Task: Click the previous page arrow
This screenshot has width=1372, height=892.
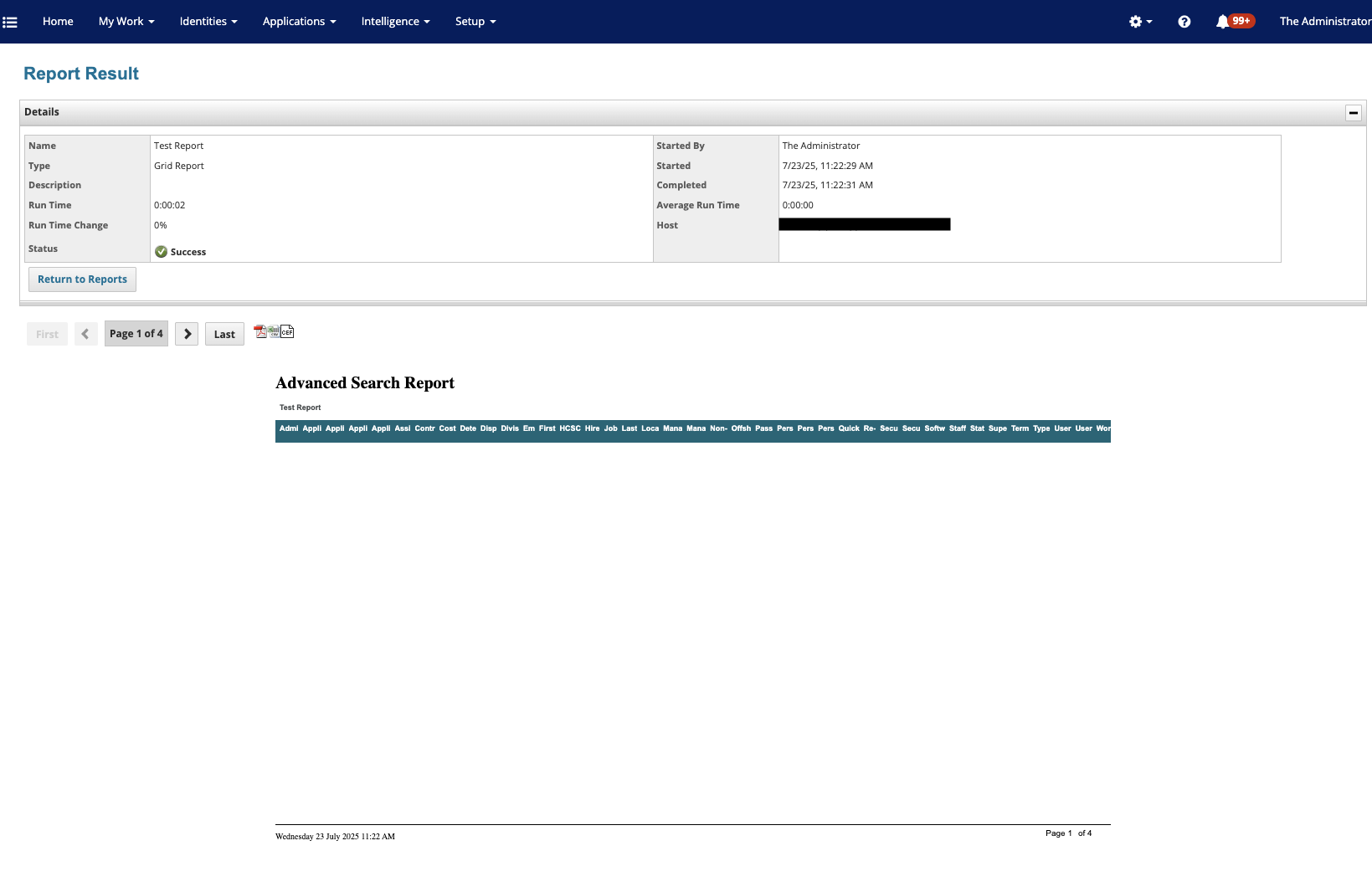Action: [85, 334]
